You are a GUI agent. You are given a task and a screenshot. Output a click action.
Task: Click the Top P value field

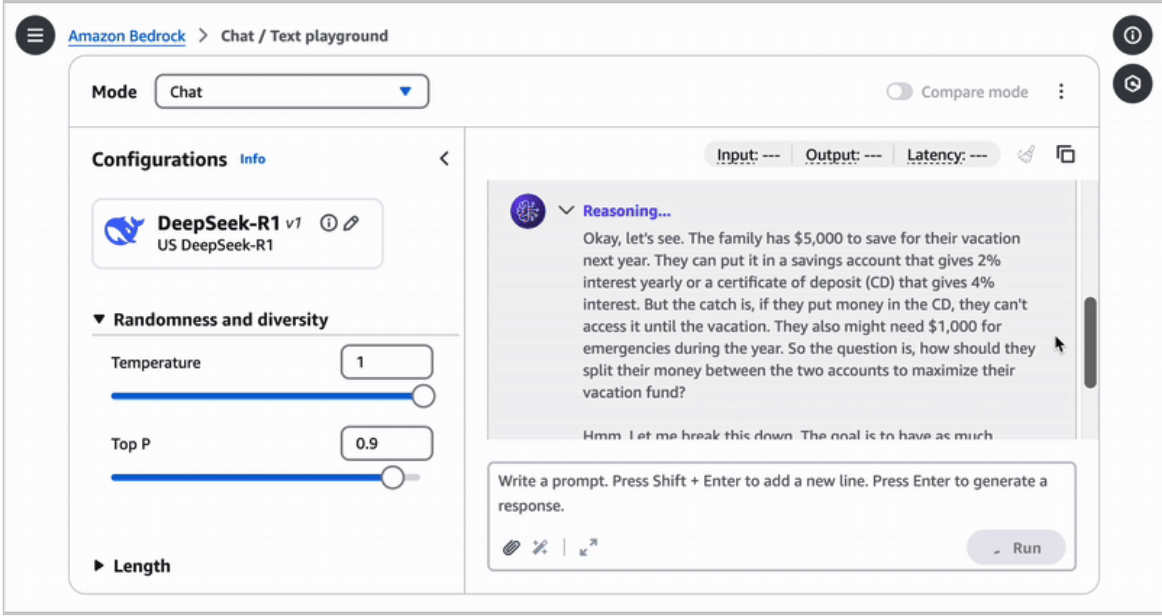tap(387, 444)
